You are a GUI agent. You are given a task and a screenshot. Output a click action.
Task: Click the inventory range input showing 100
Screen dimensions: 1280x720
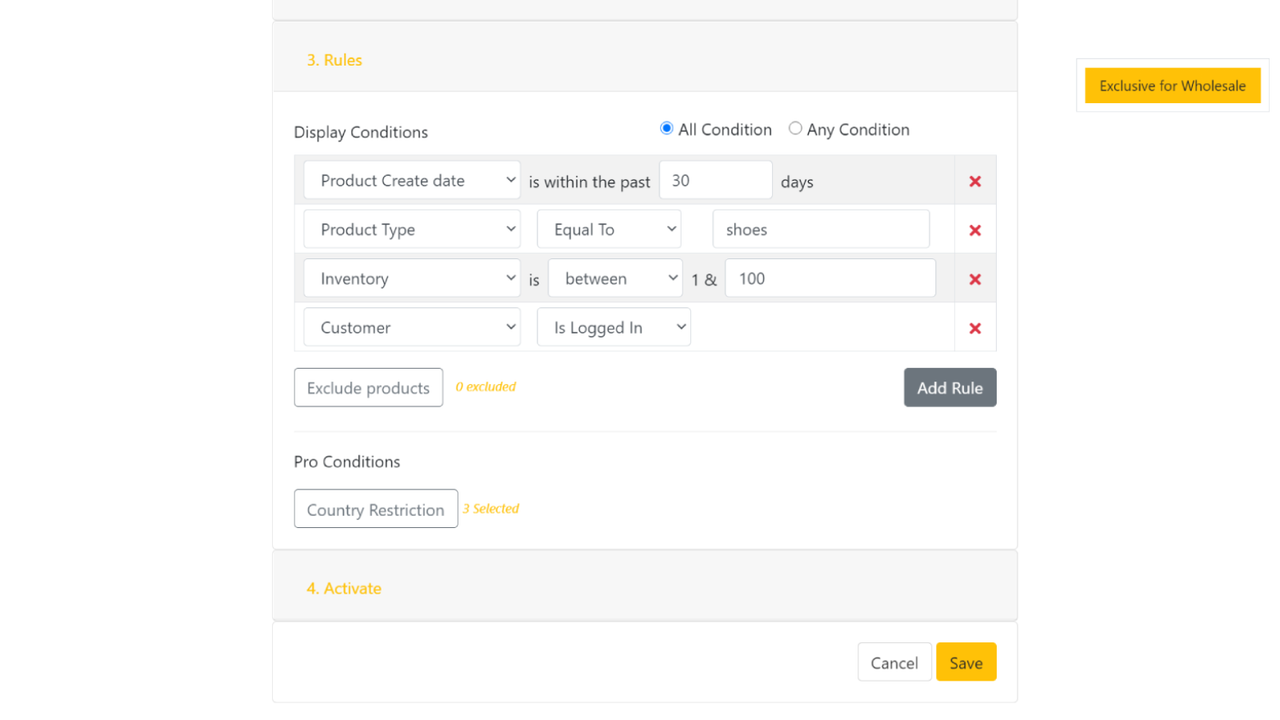830,278
